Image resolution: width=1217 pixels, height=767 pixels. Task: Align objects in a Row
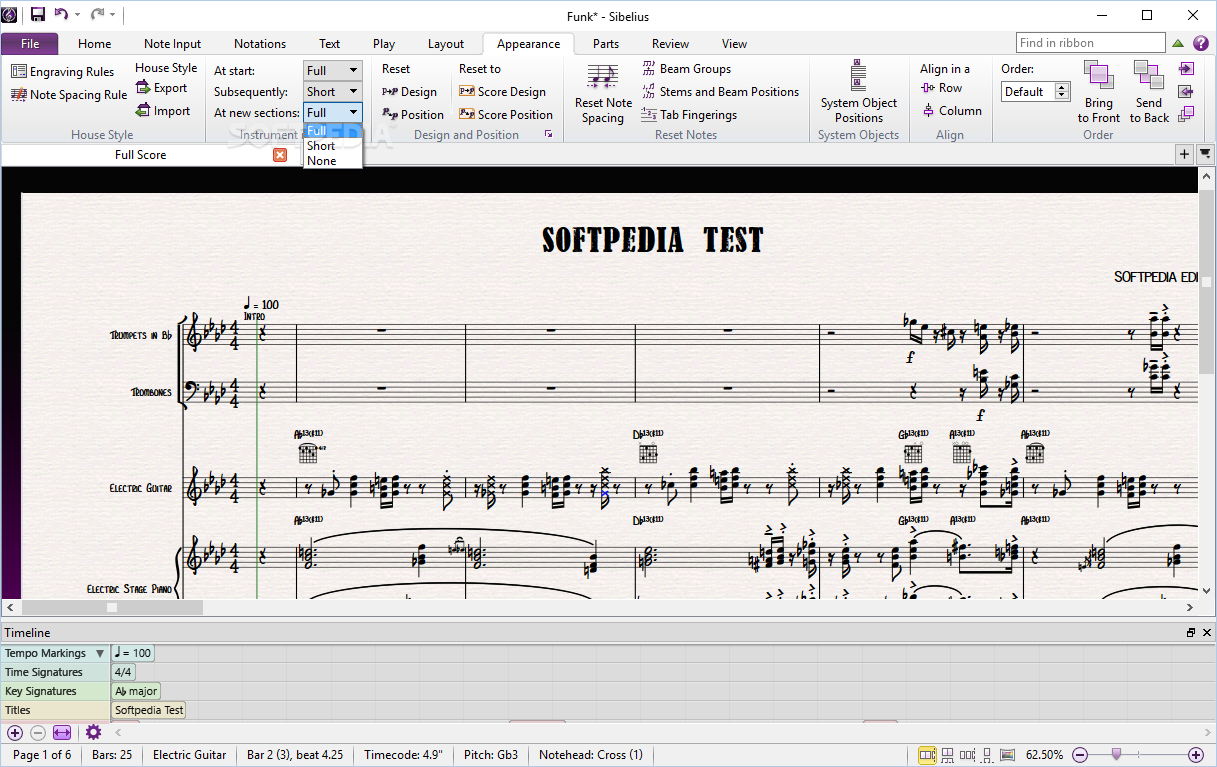942,88
